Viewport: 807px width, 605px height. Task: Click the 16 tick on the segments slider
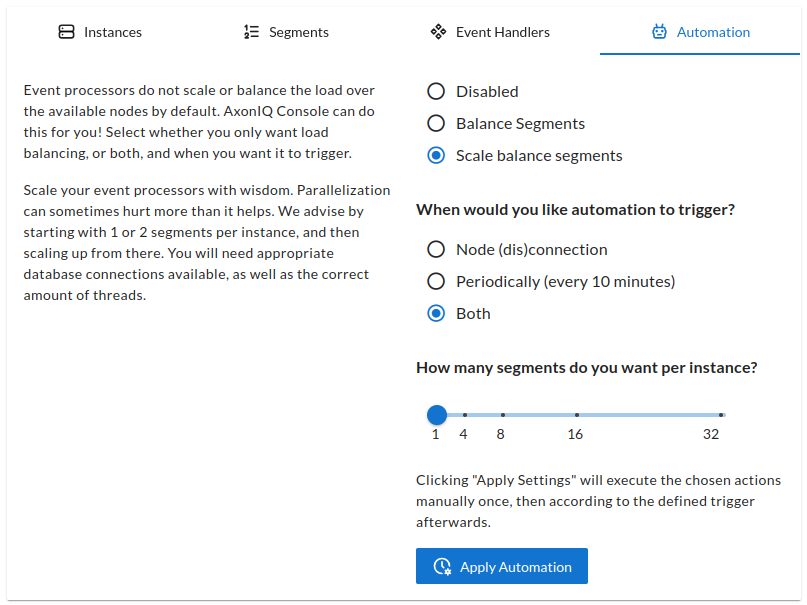(x=575, y=413)
